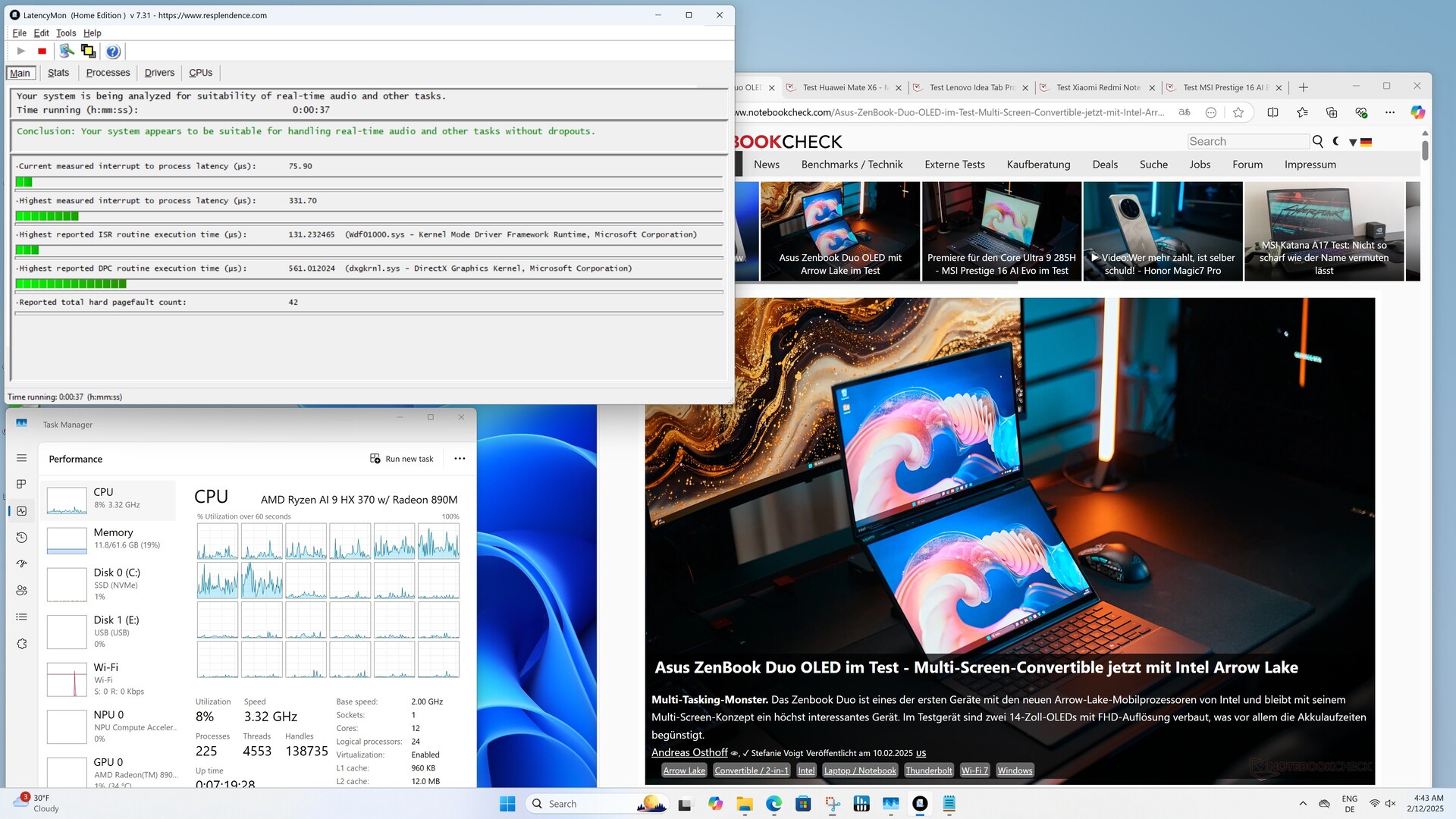
Task: Open Task Manager Users icon in sidebar
Action: tap(21, 590)
